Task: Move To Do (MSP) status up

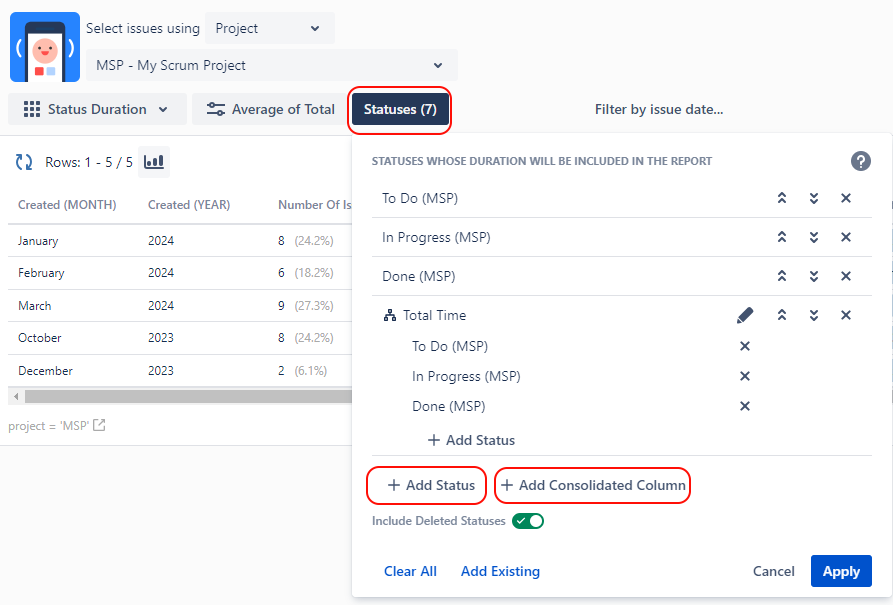Action: pyautogui.click(x=782, y=198)
